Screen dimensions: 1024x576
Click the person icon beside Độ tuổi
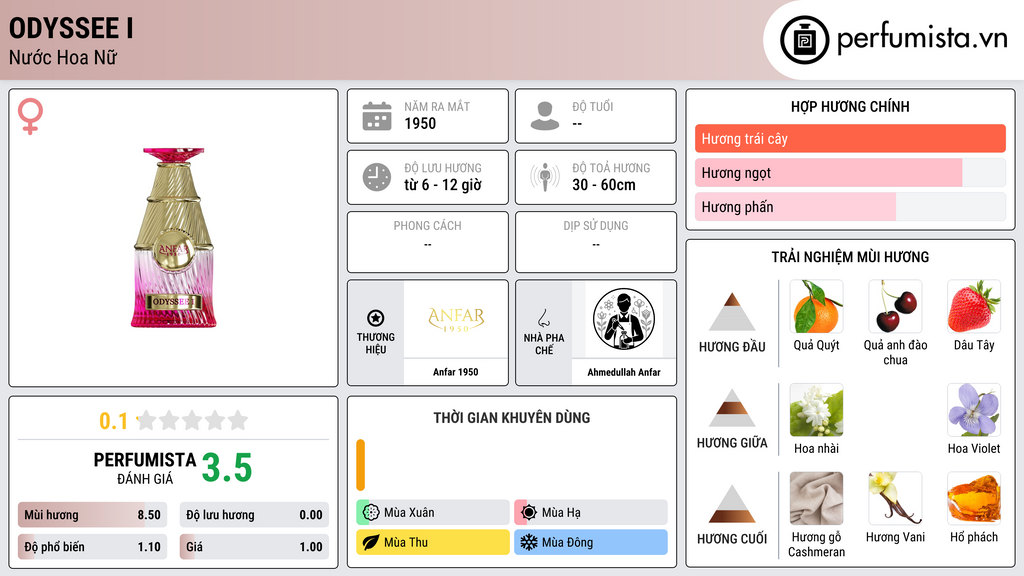[x=545, y=116]
